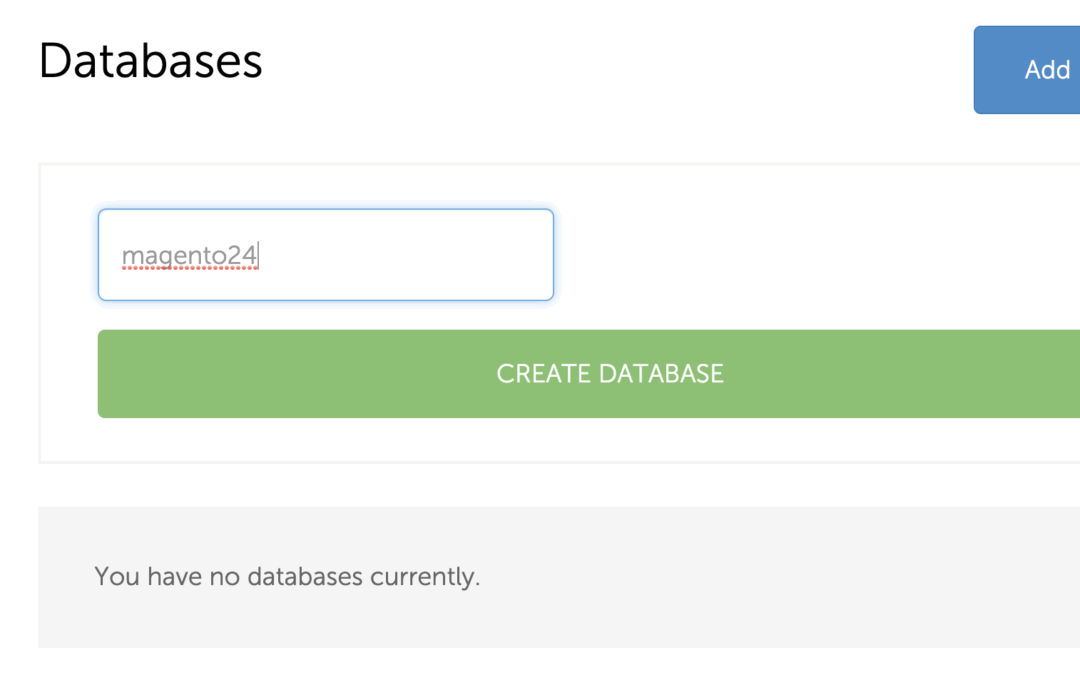The height and width of the screenshot is (675, 1080).
Task: Focus the database name input field
Action: [325, 255]
